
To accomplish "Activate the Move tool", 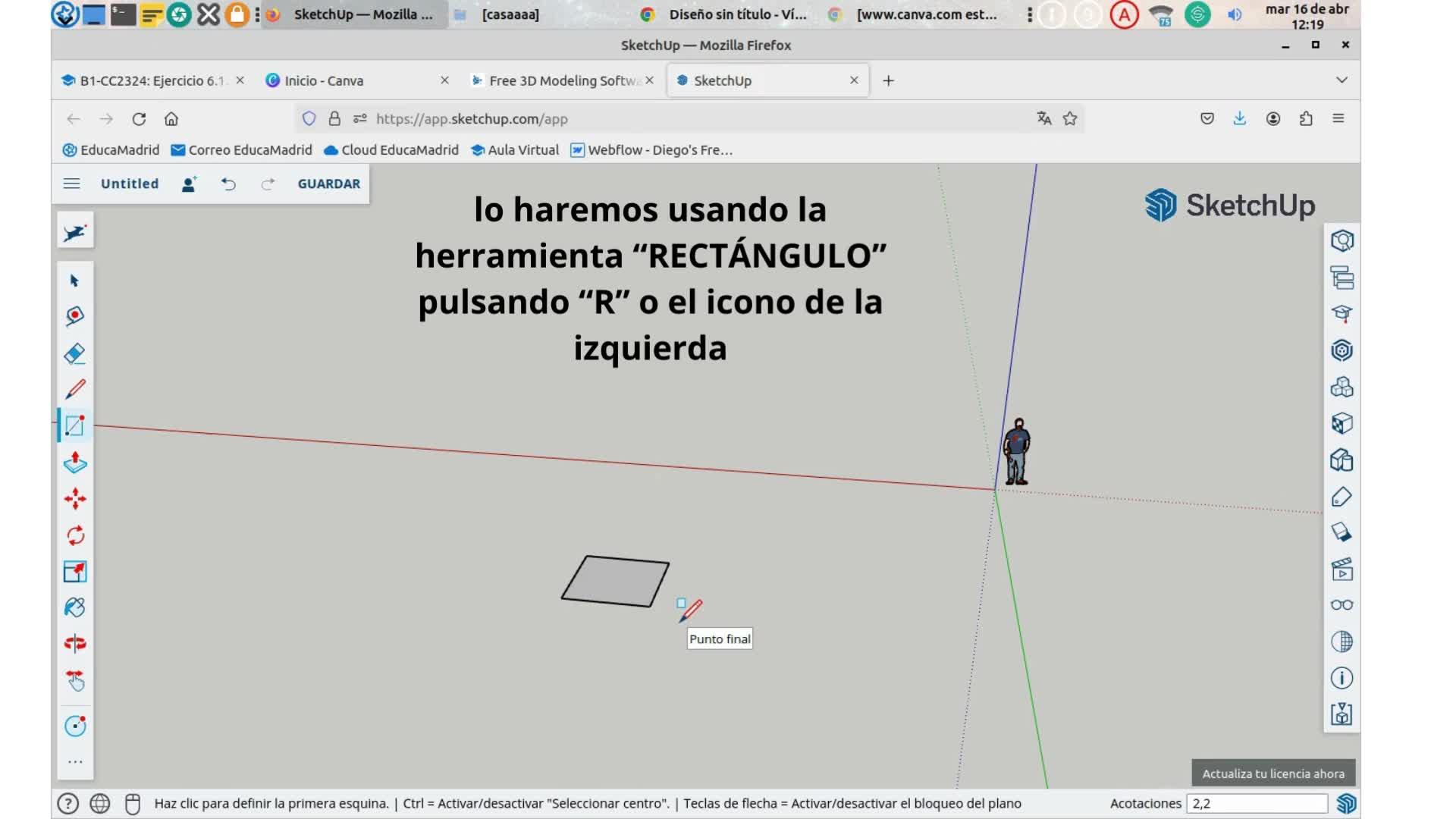I will 74,498.
